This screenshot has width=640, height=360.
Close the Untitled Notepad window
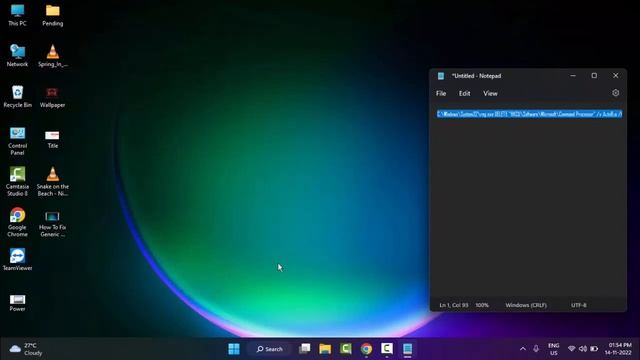[x=616, y=76]
